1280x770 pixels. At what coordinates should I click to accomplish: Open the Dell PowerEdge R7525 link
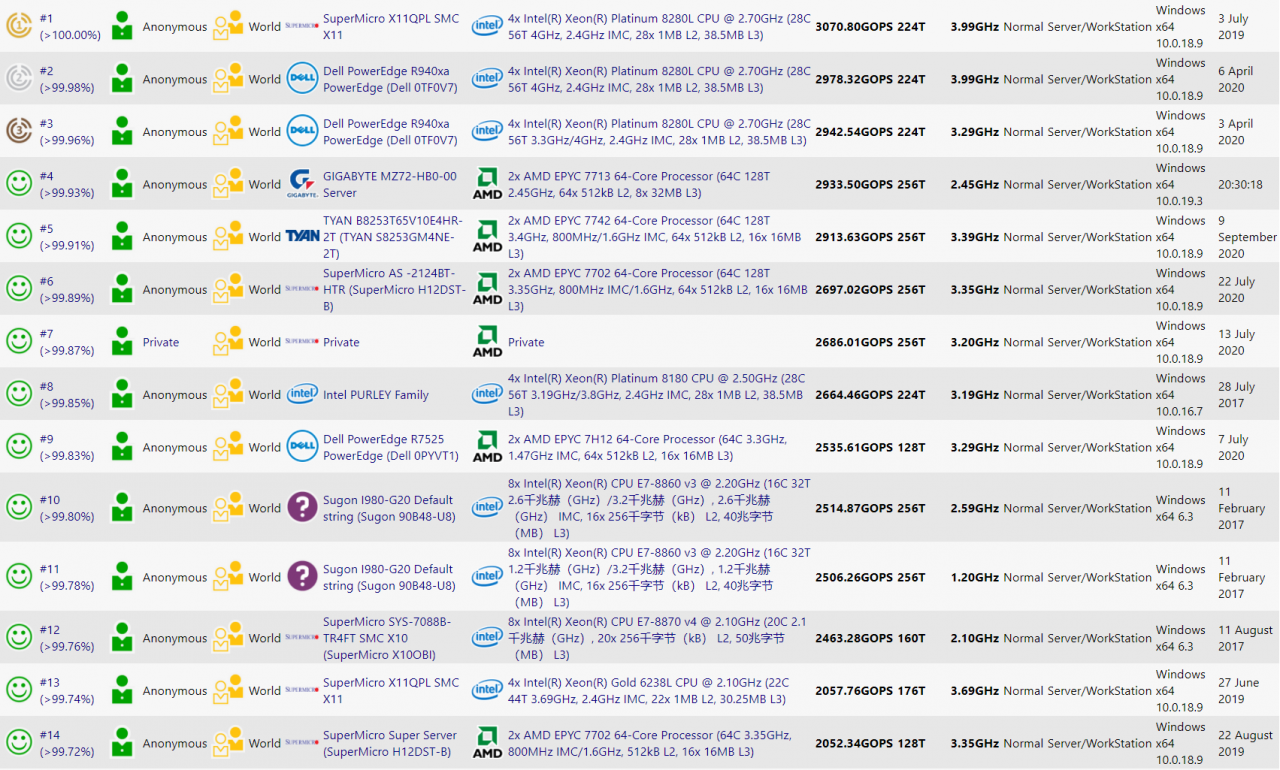pos(391,447)
